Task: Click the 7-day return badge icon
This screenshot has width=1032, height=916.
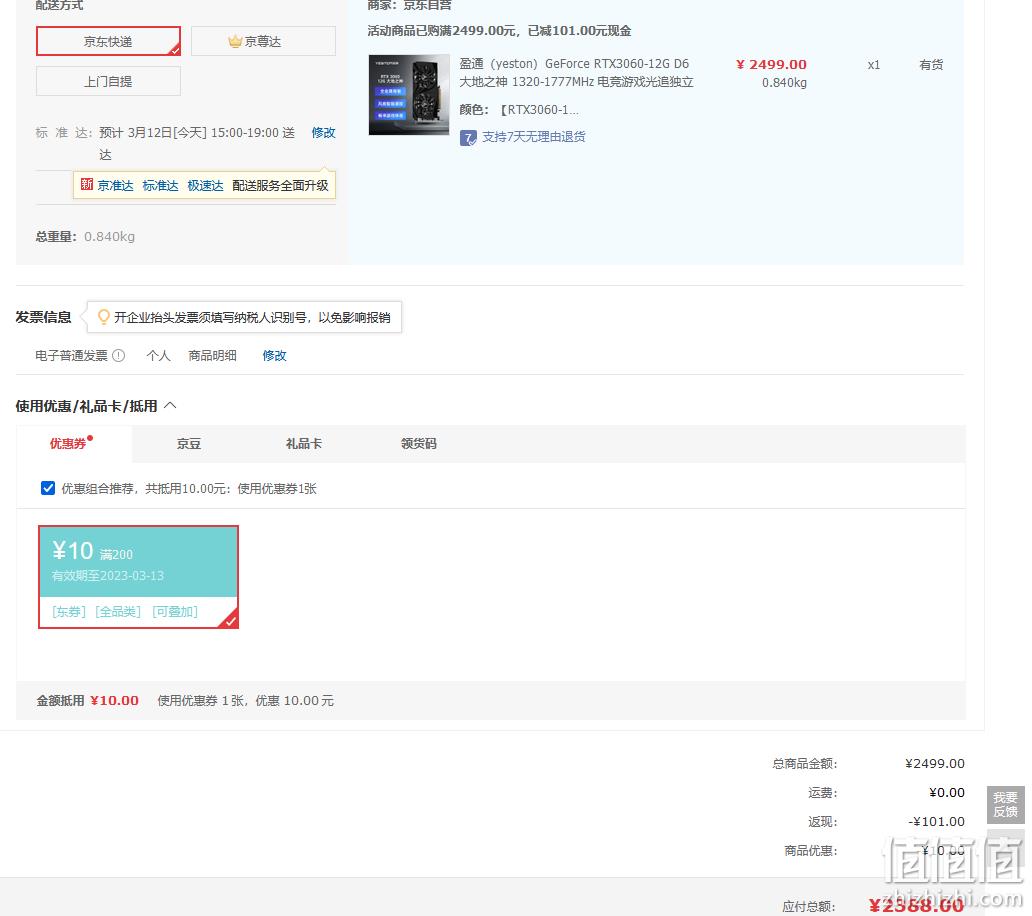Action: coord(468,138)
